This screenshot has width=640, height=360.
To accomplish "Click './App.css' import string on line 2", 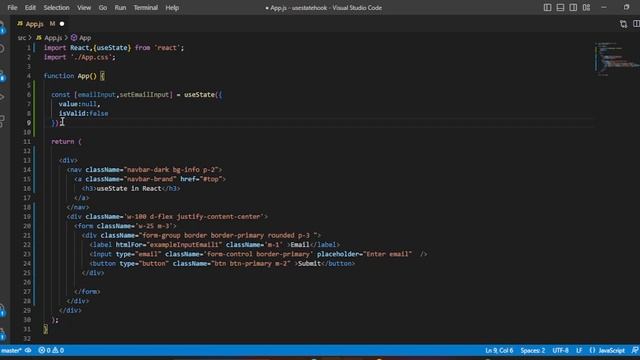I will pyautogui.click(x=93, y=57).
